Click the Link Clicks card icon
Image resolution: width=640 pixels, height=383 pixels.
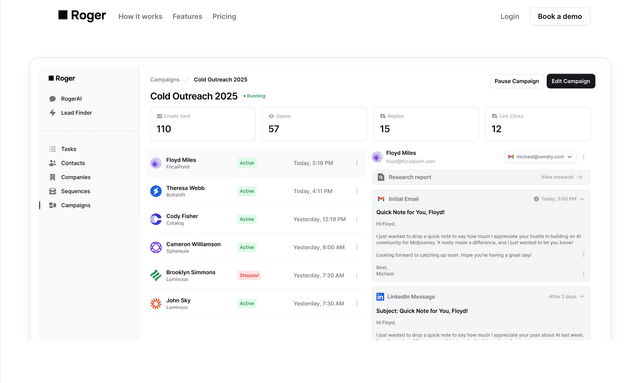(494, 116)
